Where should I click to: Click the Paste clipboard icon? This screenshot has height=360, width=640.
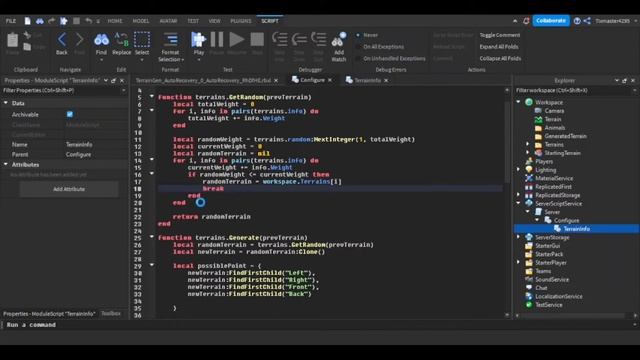pyautogui.click(x=13, y=40)
